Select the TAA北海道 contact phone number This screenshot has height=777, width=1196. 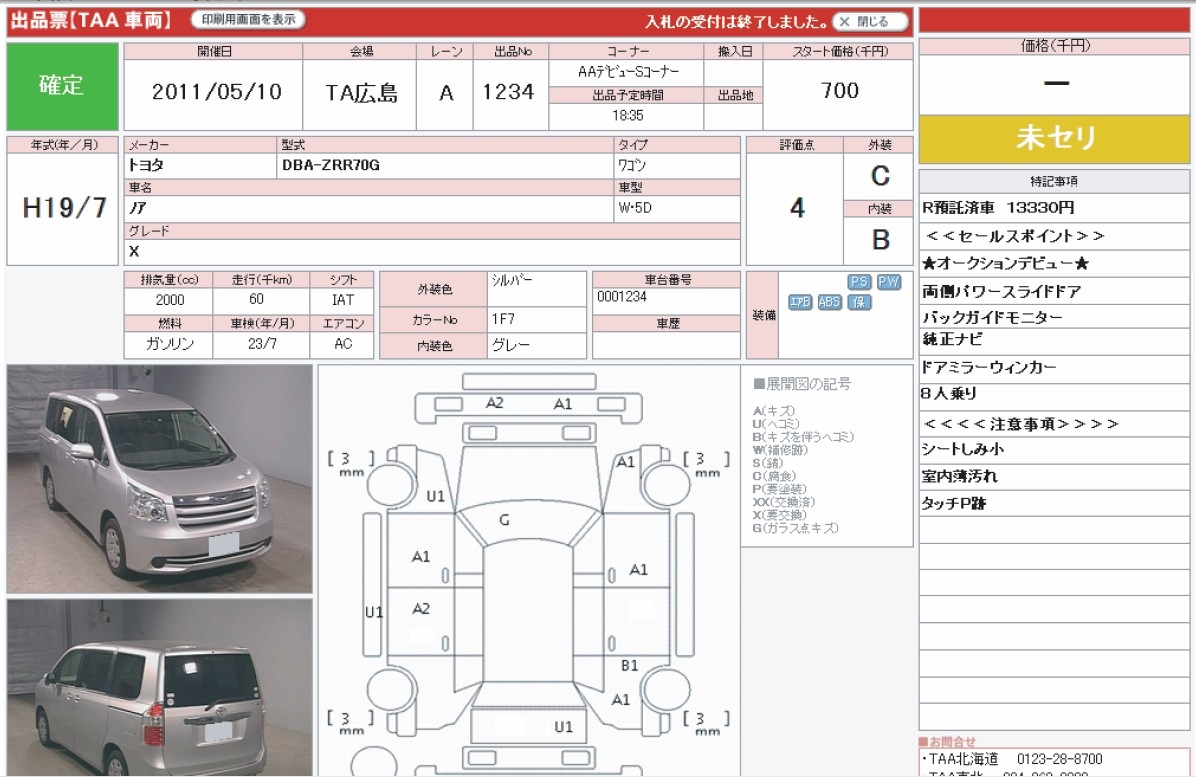tap(1059, 759)
